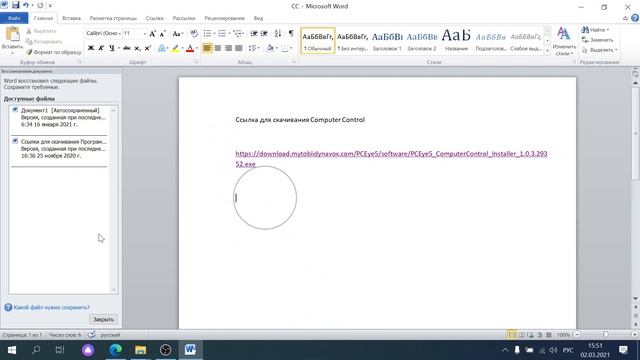
Task: Open the Файл tab
Action: point(14,18)
